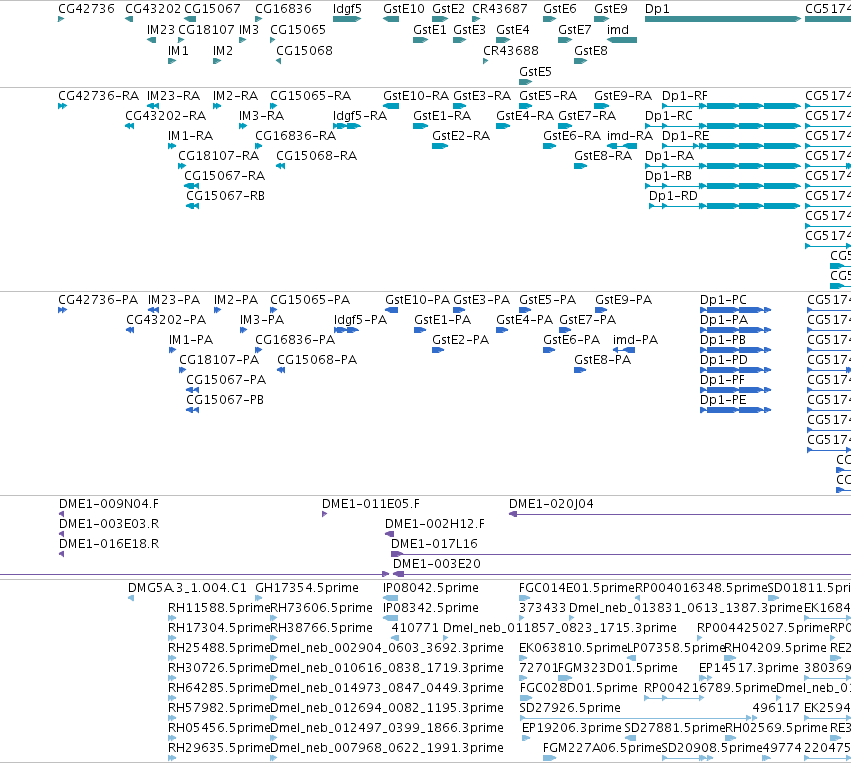The image size is (851, 763).
Task: Select the Dp1 gene bar
Action: coord(723,19)
